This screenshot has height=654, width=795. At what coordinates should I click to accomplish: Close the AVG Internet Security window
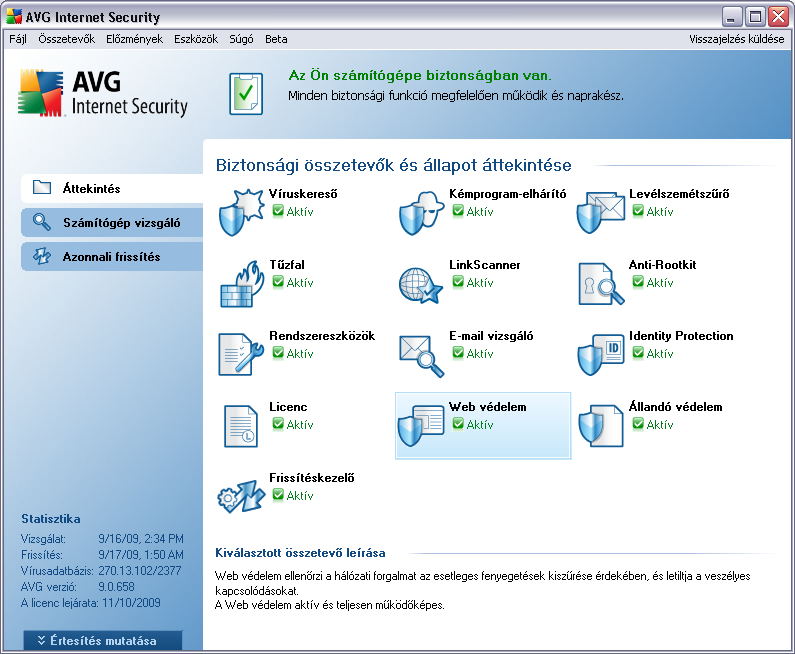click(x=778, y=17)
